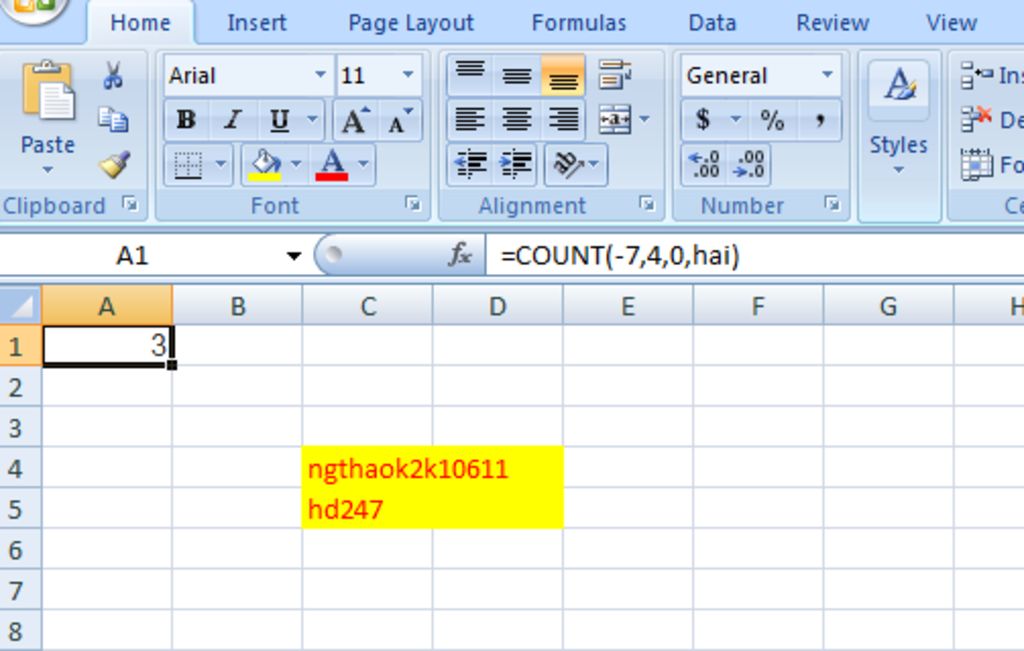Select the cell containing ngthaok2k10611

368,468
